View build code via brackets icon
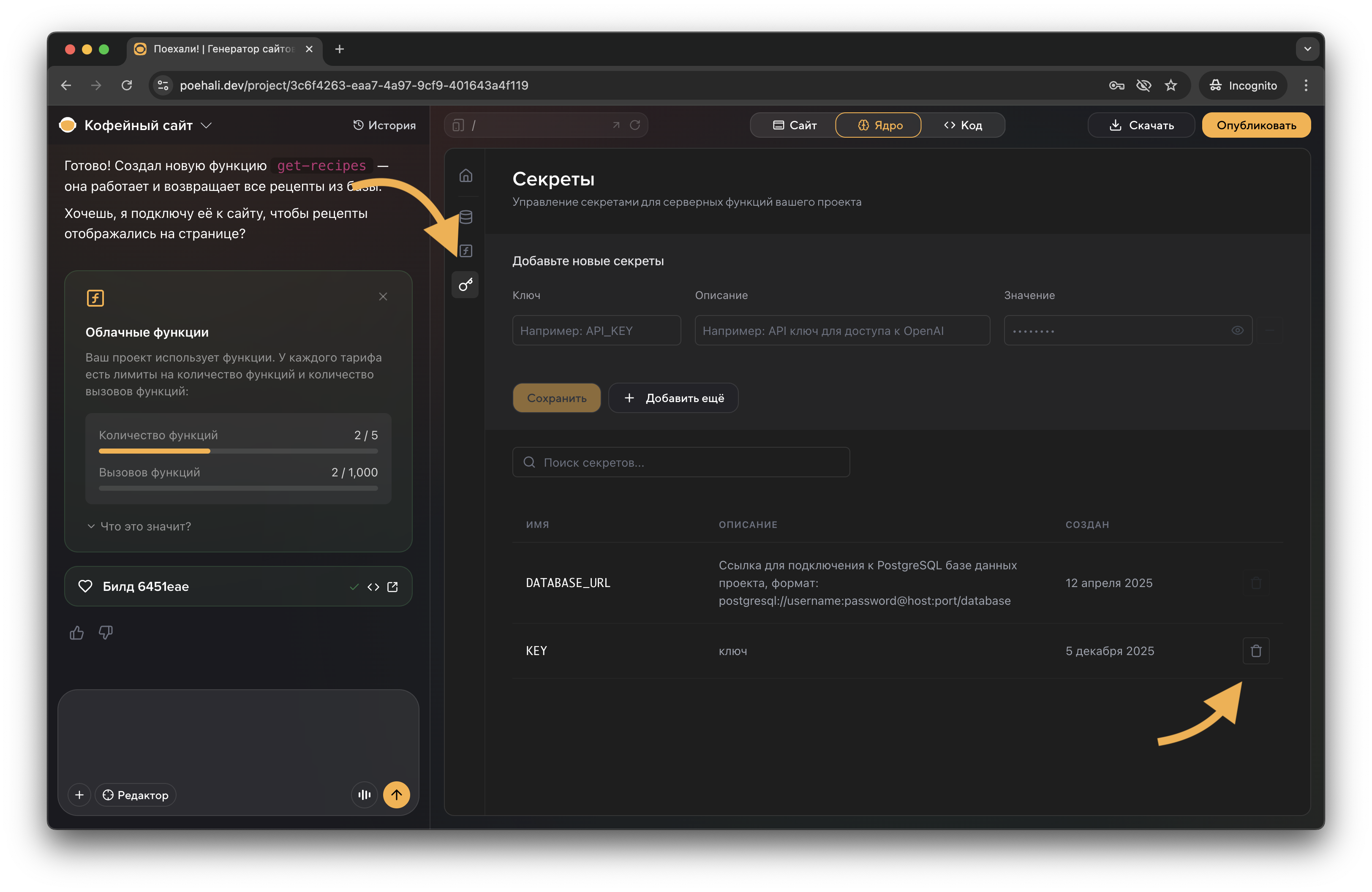The image size is (1372, 892). (373, 587)
